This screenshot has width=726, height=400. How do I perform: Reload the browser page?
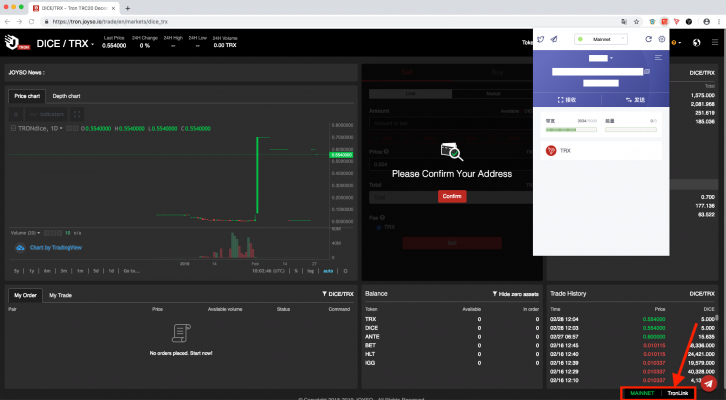[x=31, y=21]
